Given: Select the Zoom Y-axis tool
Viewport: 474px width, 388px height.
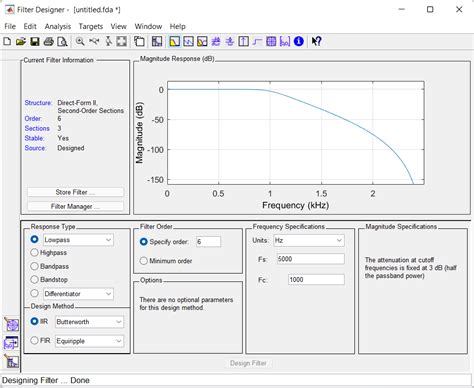Looking at the screenshot, I should click(x=108, y=42).
